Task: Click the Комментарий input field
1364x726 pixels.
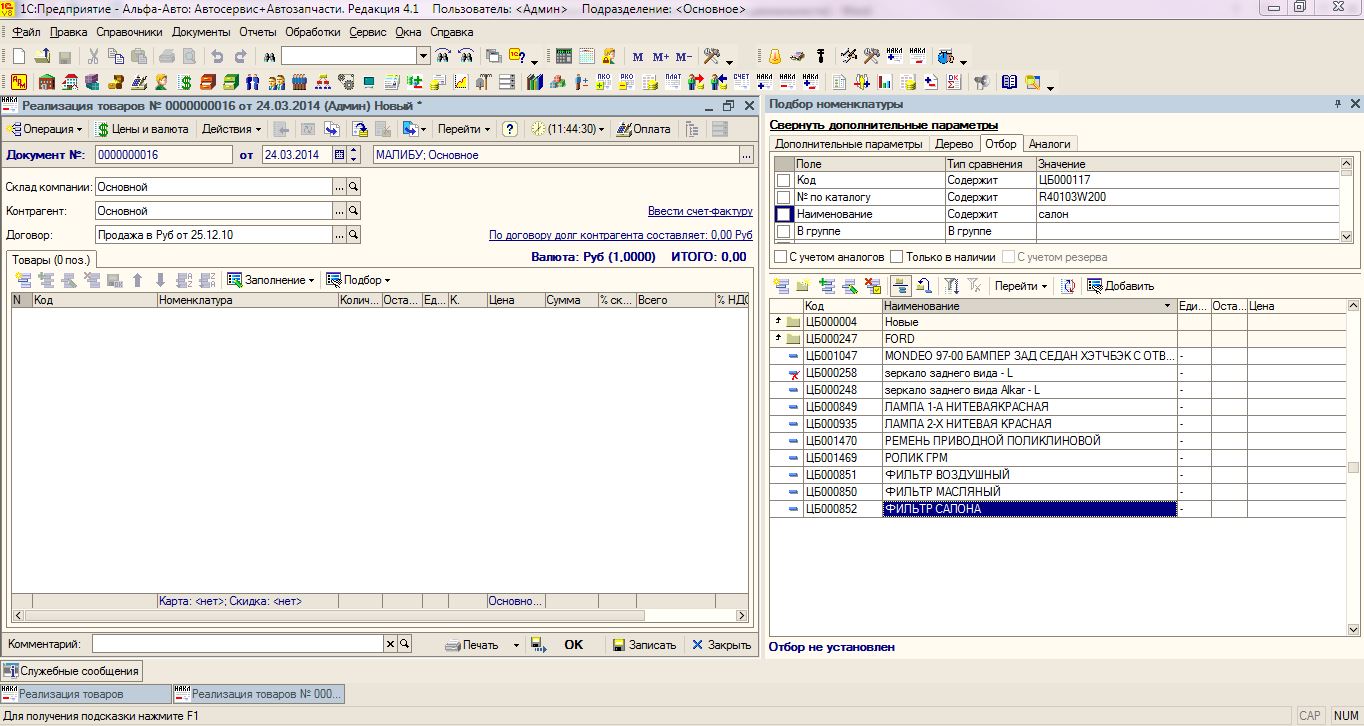Action: click(238, 645)
